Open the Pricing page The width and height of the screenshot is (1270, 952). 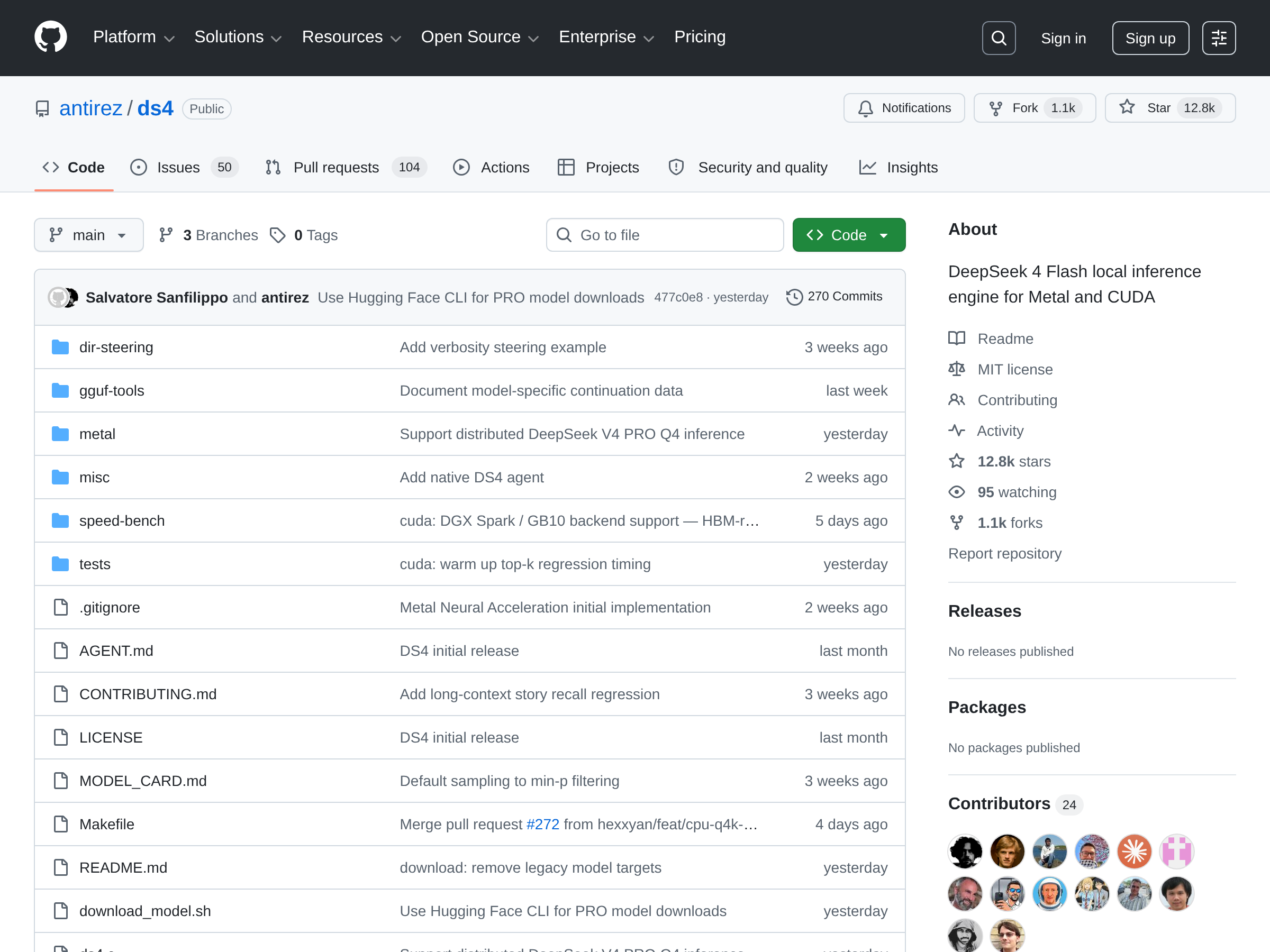click(700, 38)
